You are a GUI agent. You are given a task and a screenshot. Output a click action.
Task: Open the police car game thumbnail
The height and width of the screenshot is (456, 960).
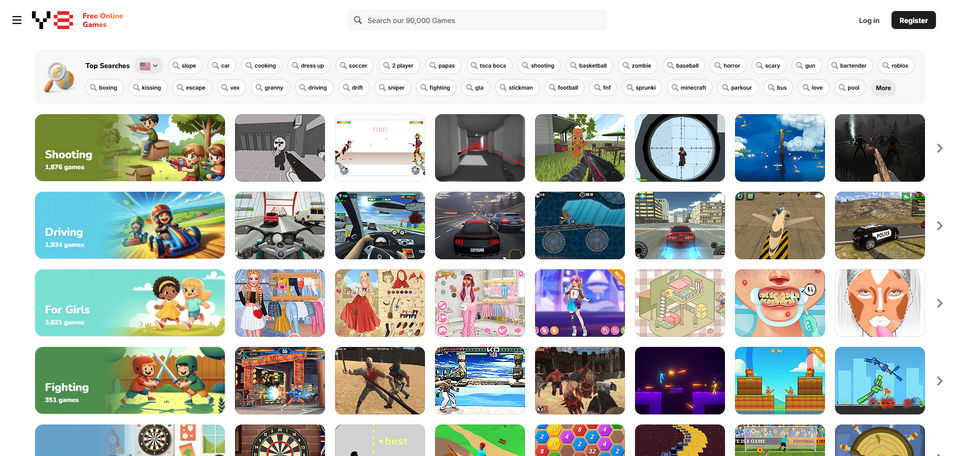[880, 225]
